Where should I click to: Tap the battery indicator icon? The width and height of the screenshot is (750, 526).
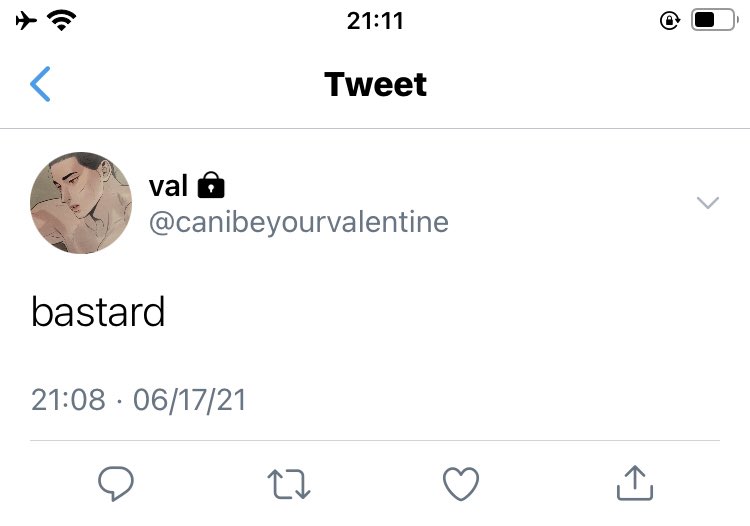point(715,20)
